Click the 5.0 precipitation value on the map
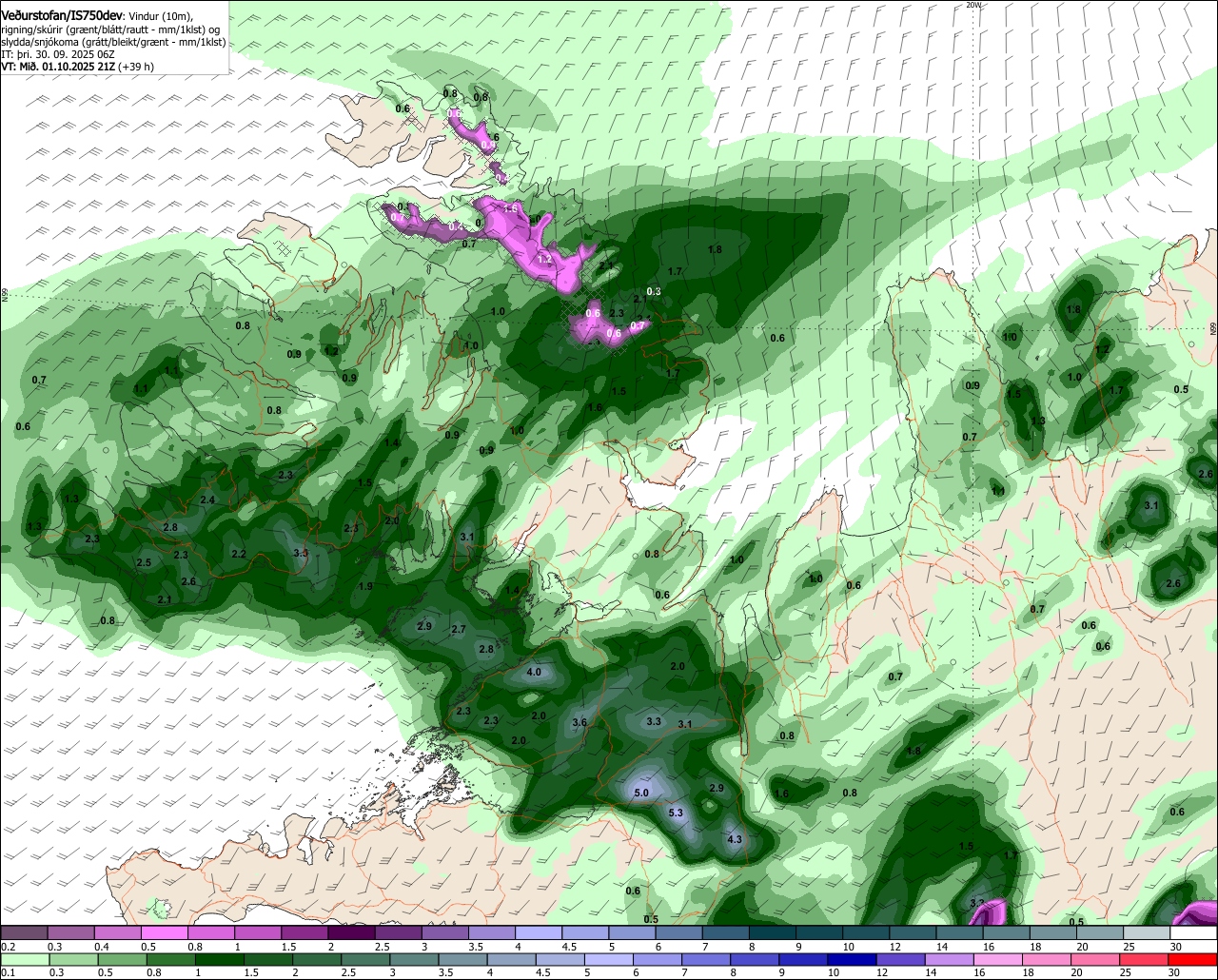The image size is (1218, 980). pos(641,793)
